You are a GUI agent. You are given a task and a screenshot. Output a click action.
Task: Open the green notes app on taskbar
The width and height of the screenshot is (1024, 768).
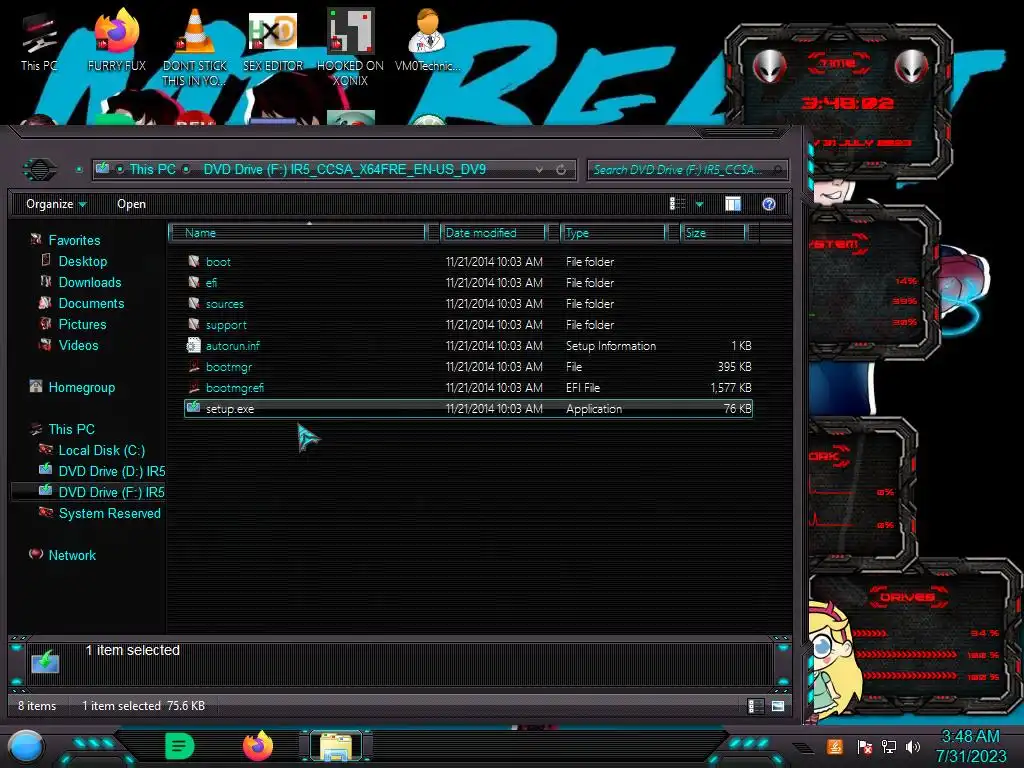(x=180, y=746)
